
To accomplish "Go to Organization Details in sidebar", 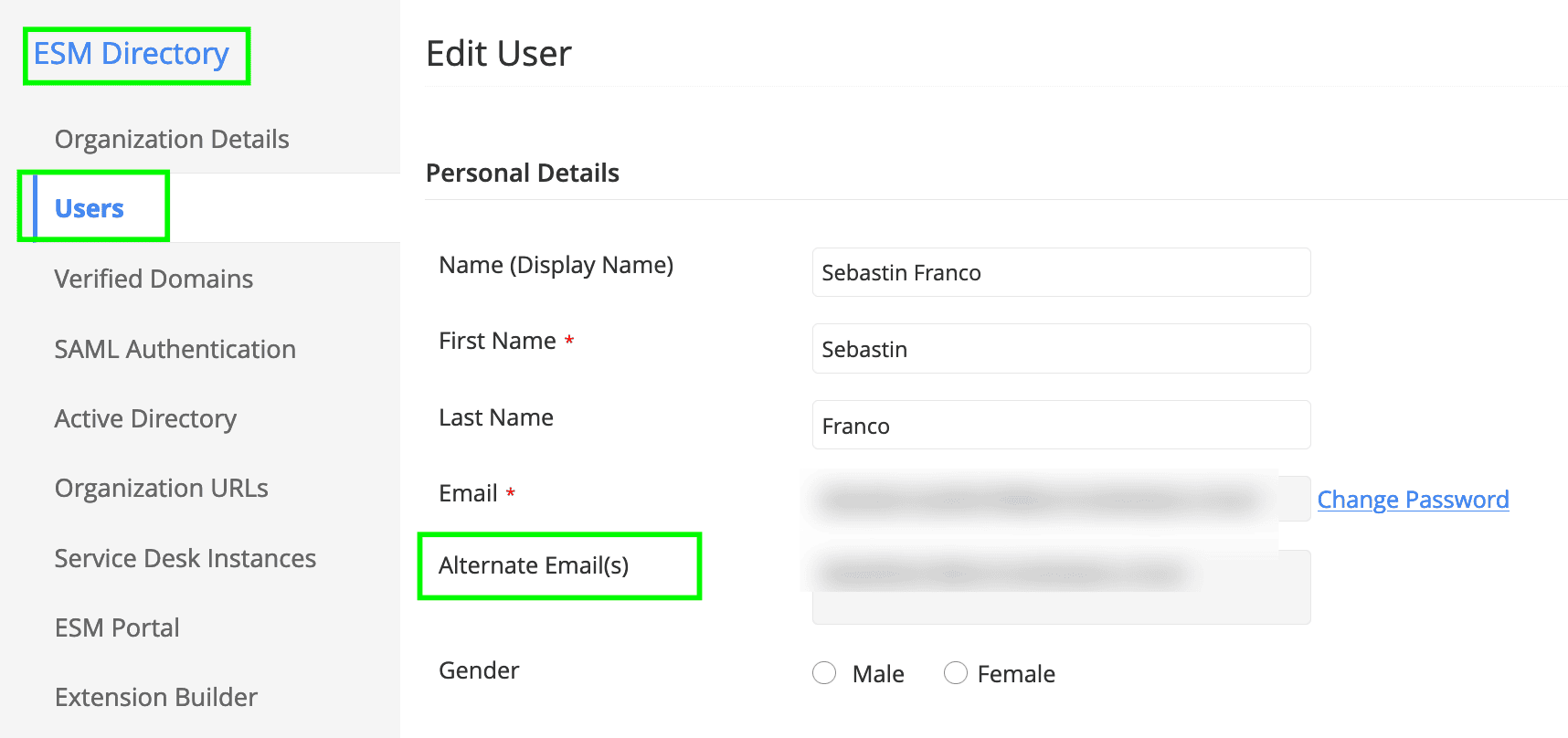I will (x=172, y=139).
